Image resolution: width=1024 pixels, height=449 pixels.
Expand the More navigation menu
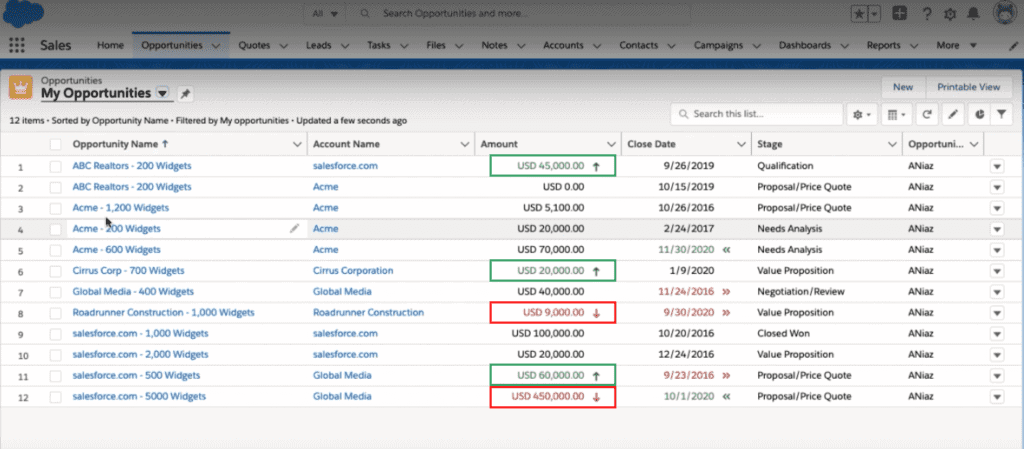coord(956,46)
